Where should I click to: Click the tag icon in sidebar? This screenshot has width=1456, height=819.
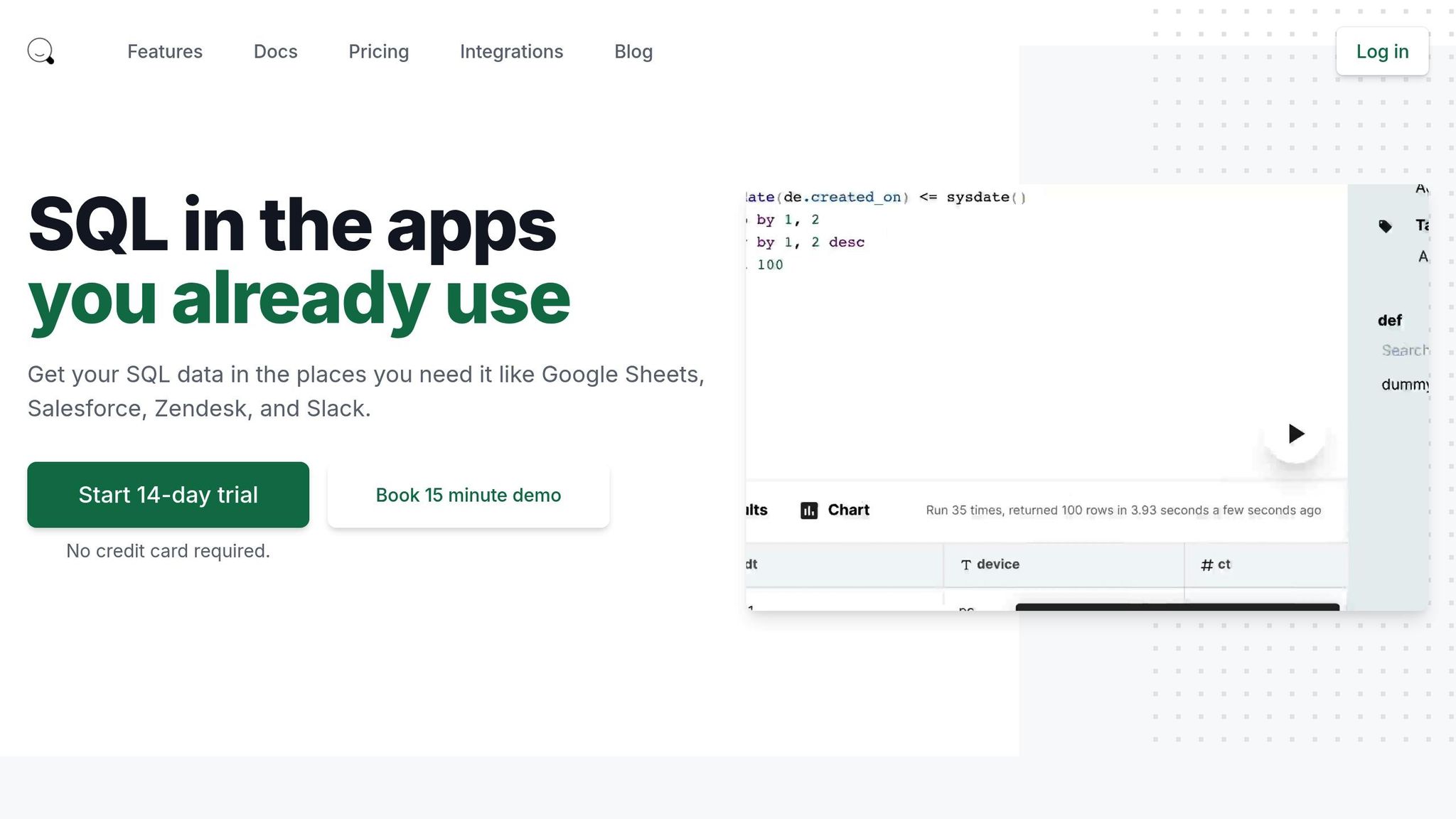tap(1385, 226)
